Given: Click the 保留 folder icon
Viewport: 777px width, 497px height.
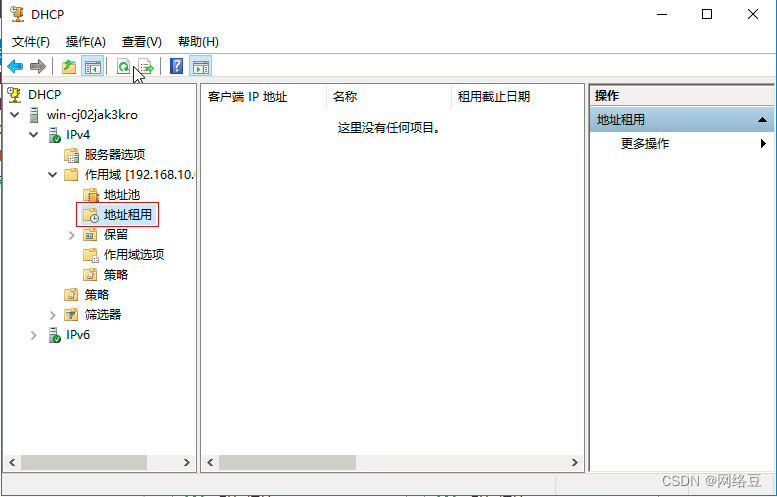Looking at the screenshot, I should pyautogui.click(x=90, y=235).
